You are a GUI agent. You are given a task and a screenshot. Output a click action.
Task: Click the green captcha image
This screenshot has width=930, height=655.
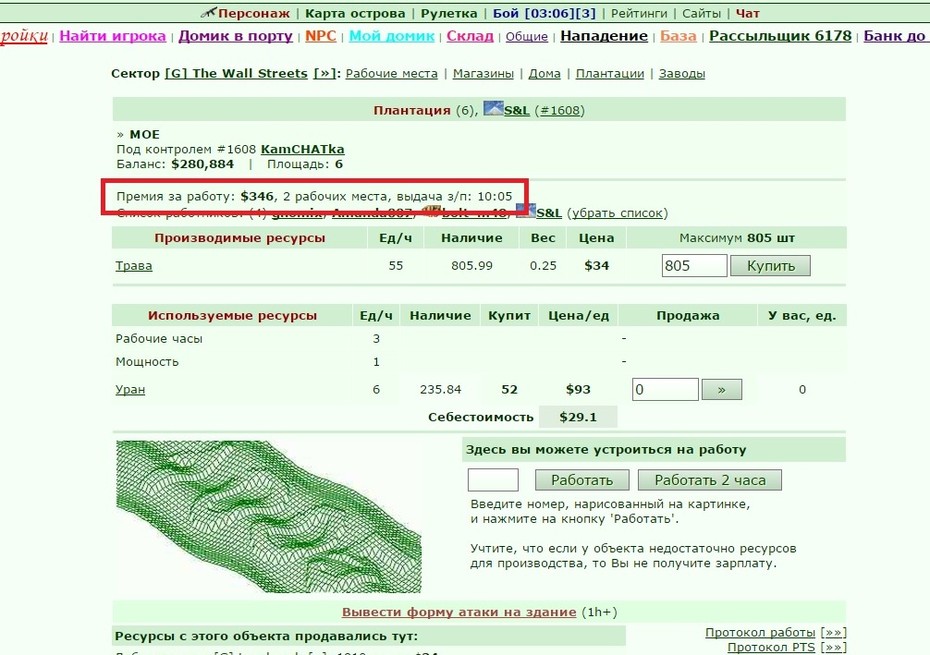pos(269,516)
